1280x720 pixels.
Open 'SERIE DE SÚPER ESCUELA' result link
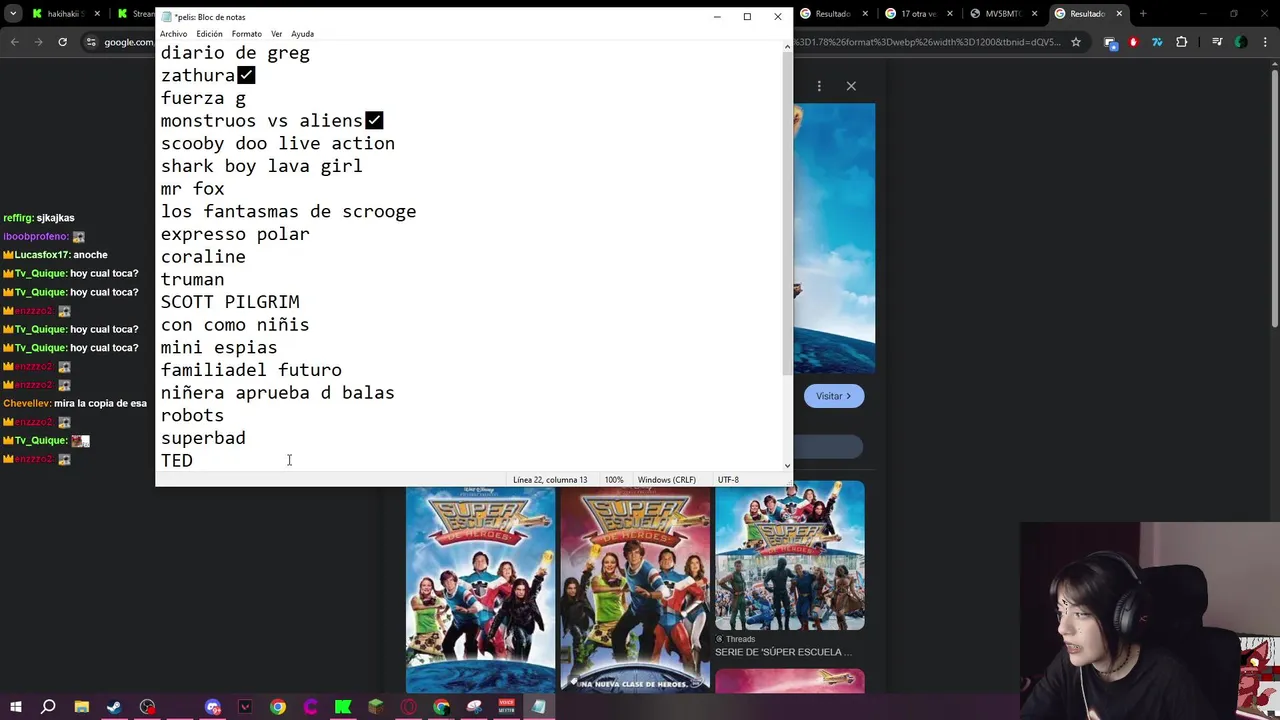(x=784, y=652)
